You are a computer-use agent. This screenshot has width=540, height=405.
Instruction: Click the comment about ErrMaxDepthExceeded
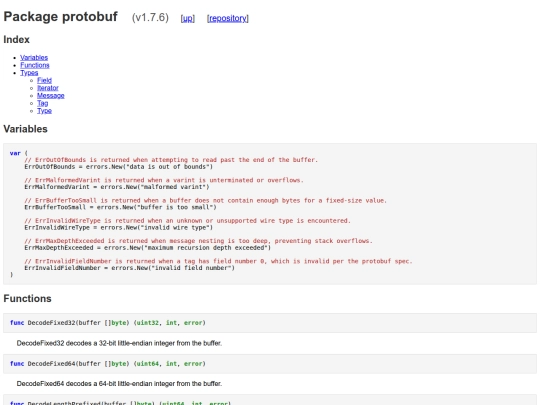(x=198, y=241)
